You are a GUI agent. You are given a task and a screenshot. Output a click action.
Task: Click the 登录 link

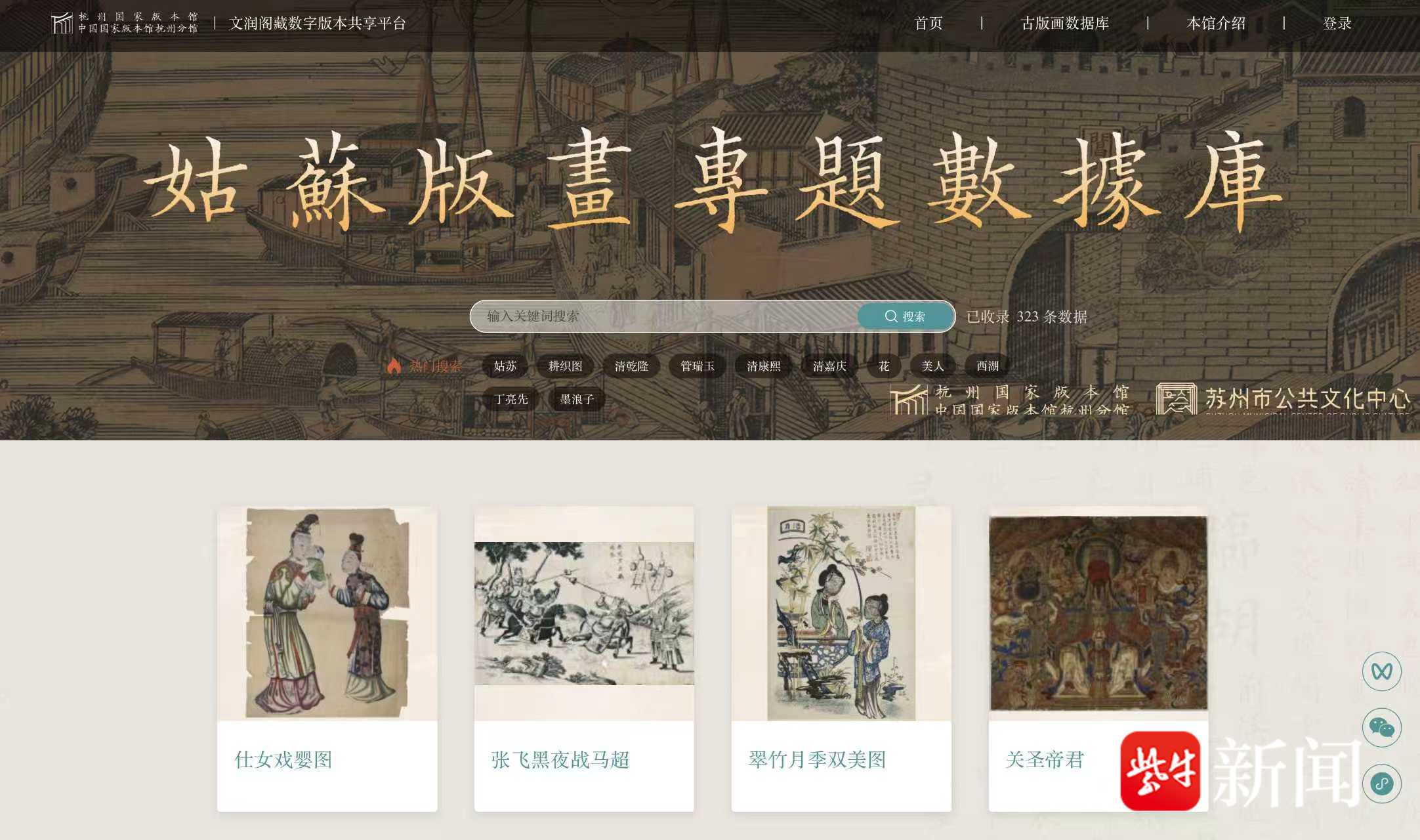tap(1337, 24)
